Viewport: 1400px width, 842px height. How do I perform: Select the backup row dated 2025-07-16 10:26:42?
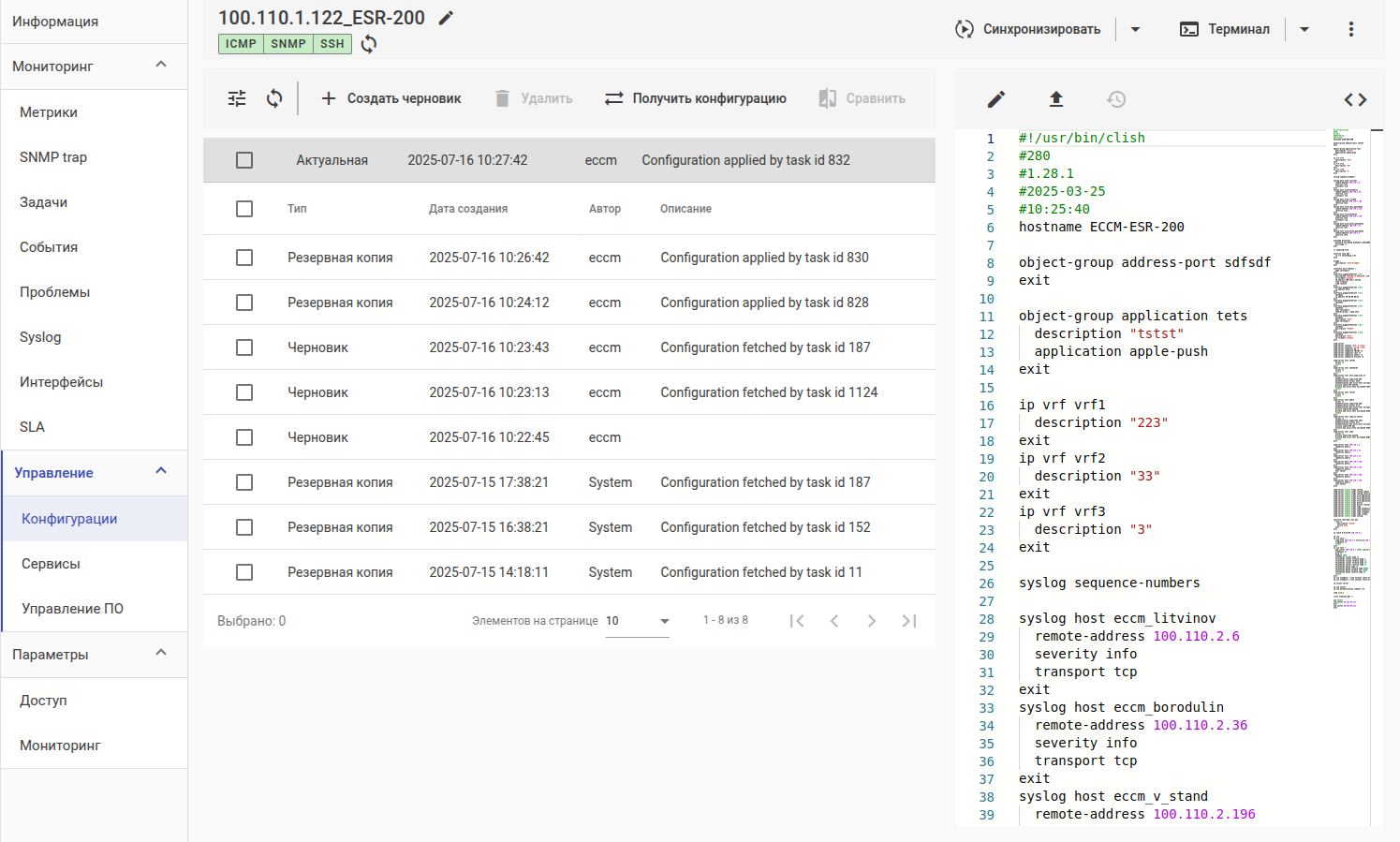[244, 258]
